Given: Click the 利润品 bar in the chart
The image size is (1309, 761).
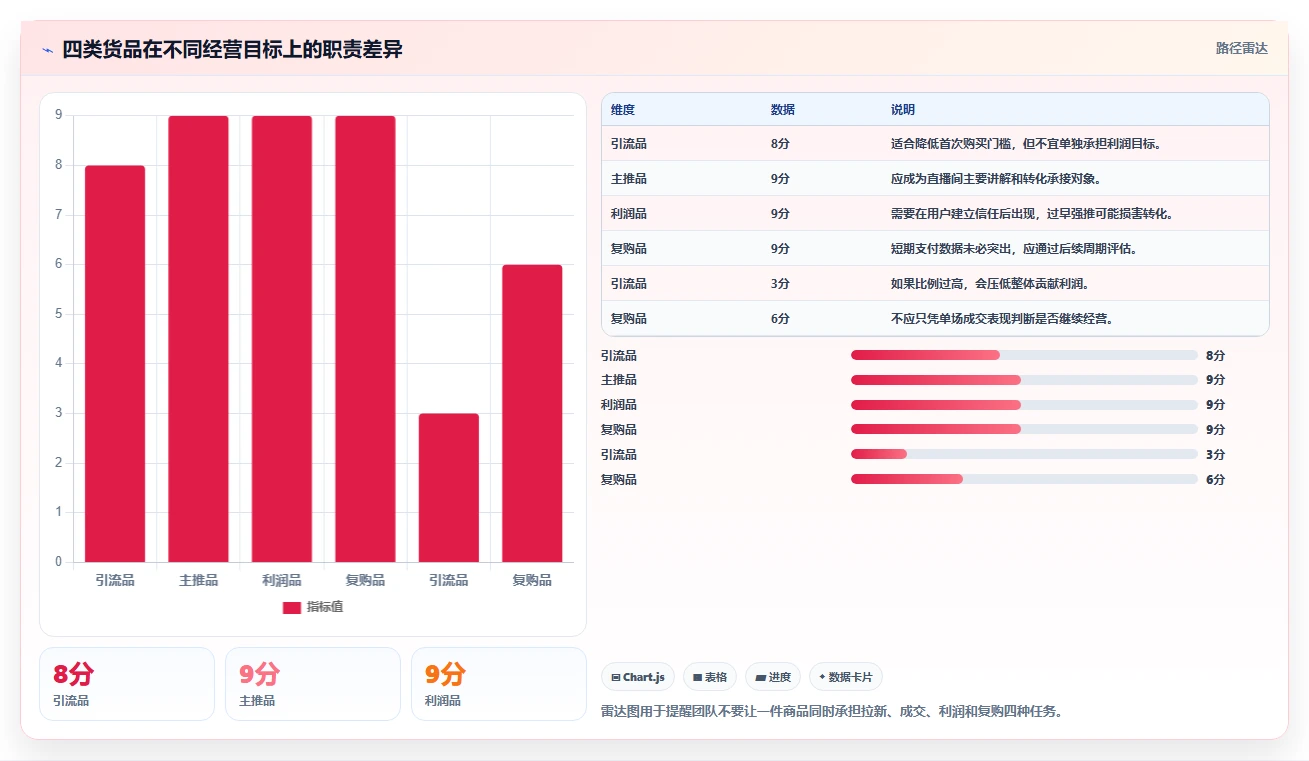Looking at the screenshot, I should coord(282,339).
